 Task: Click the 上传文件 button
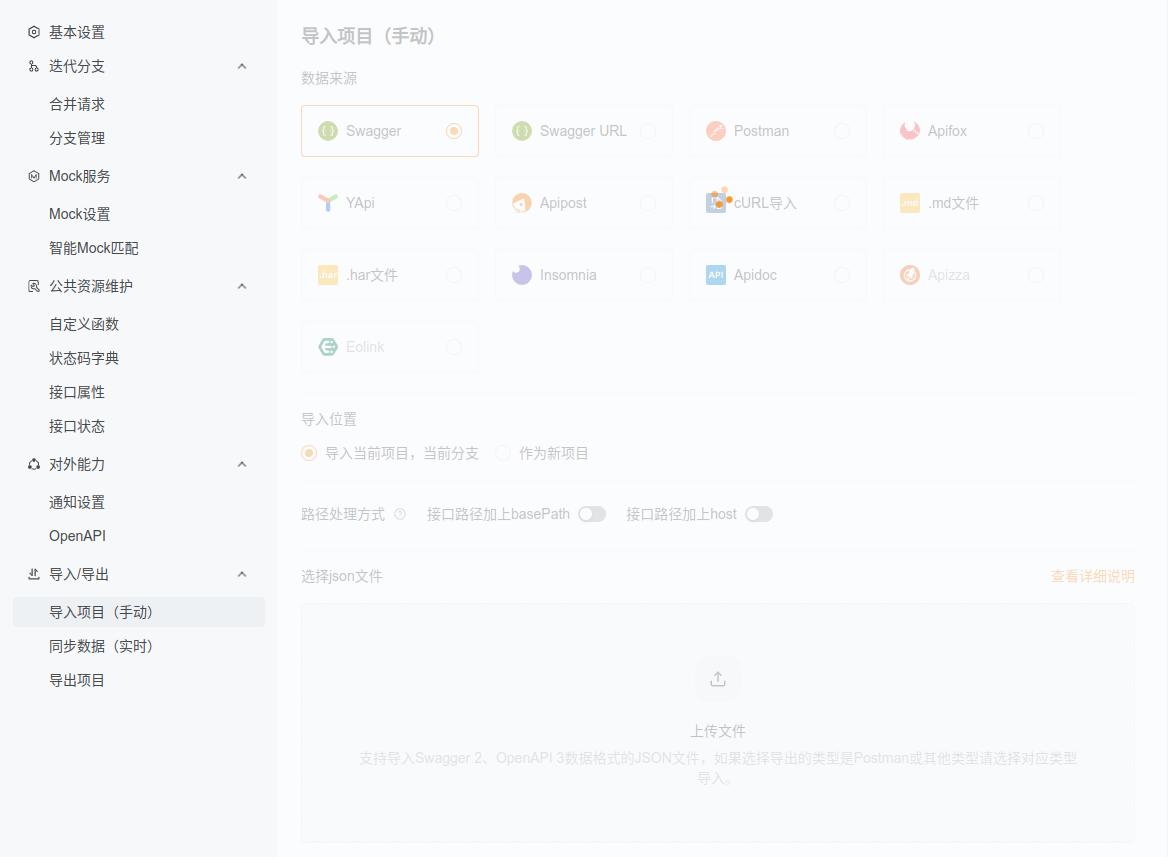pyautogui.click(x=717, y=730)
